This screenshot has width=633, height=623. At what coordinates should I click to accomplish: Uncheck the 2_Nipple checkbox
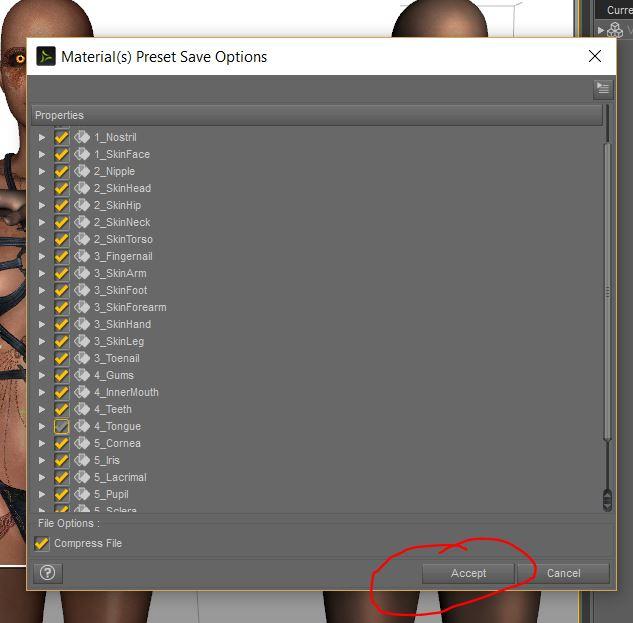(x=61, y=171)
